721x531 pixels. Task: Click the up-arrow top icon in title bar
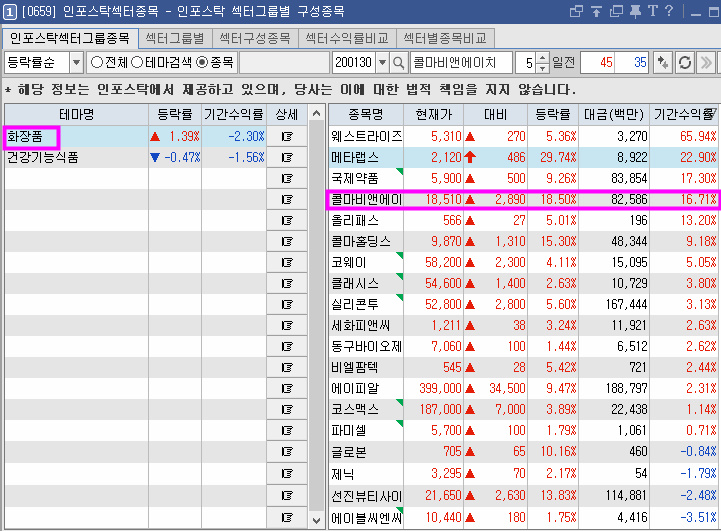click(x=596, y=11)
